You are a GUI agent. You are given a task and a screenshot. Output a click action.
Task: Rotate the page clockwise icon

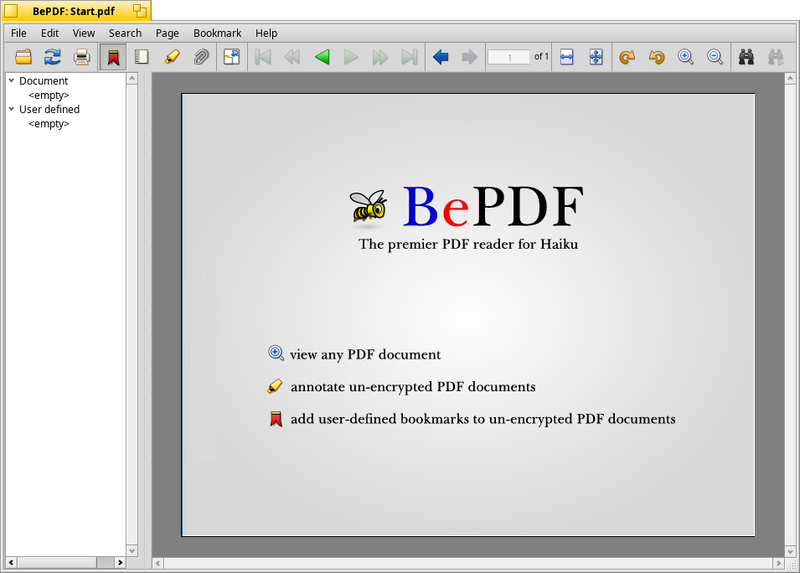(627, 57)
